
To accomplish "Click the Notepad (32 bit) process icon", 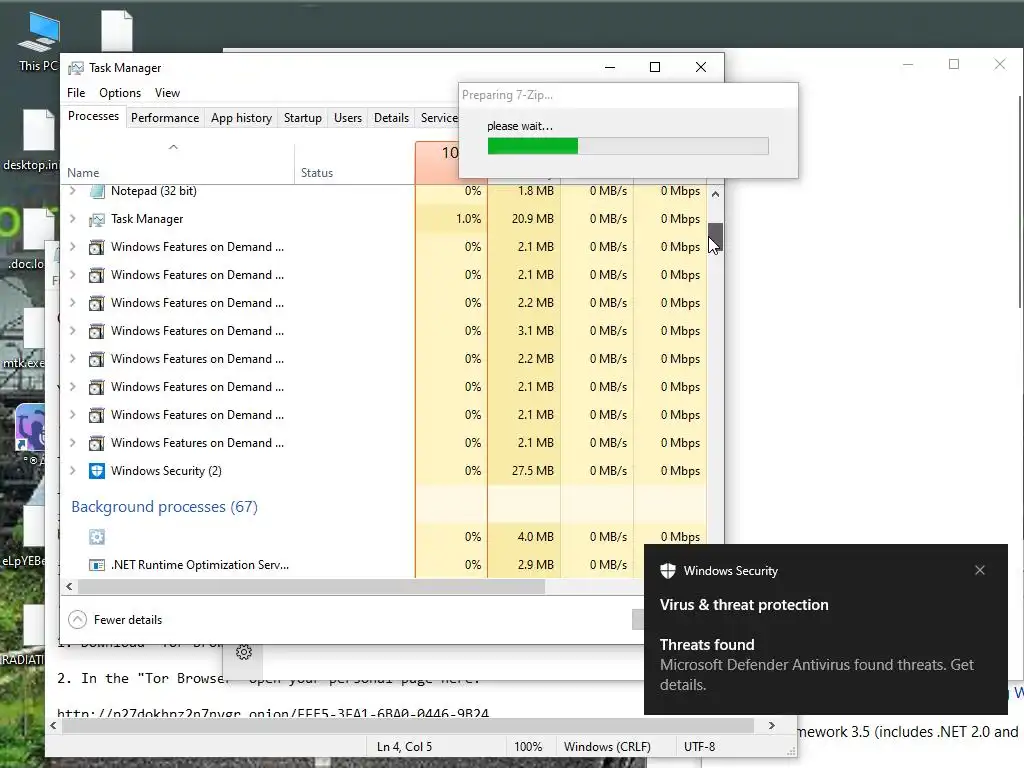I will (97, 191).
